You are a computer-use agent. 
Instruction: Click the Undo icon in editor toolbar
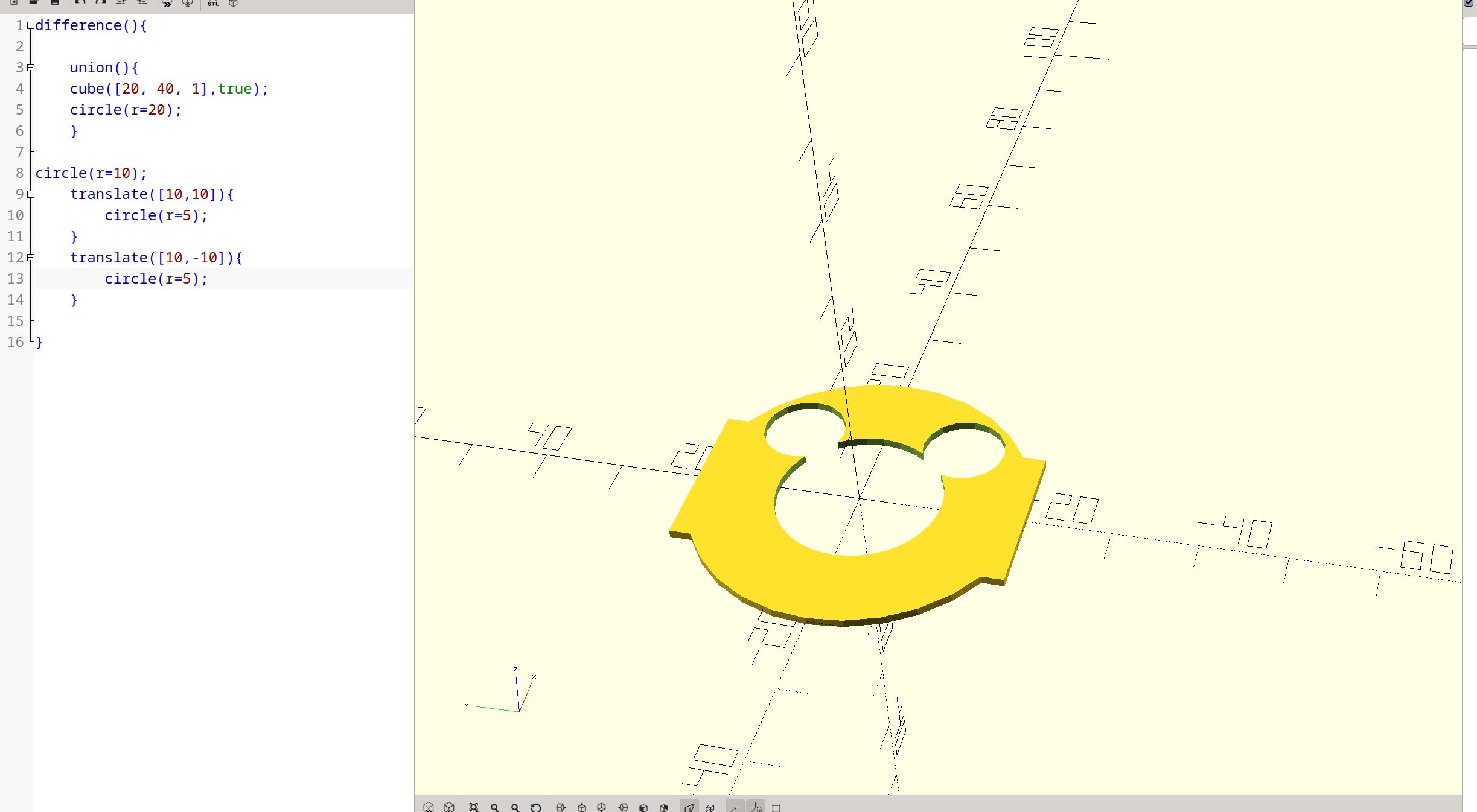80,3
